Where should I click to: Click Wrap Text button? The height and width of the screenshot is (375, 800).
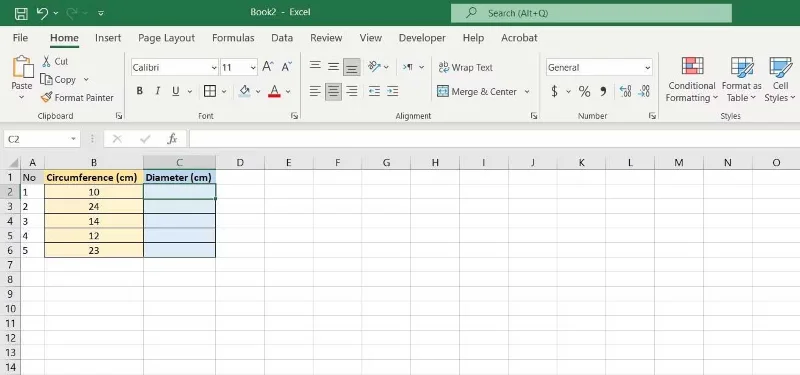pyautogui.click(x=465, y=67)
